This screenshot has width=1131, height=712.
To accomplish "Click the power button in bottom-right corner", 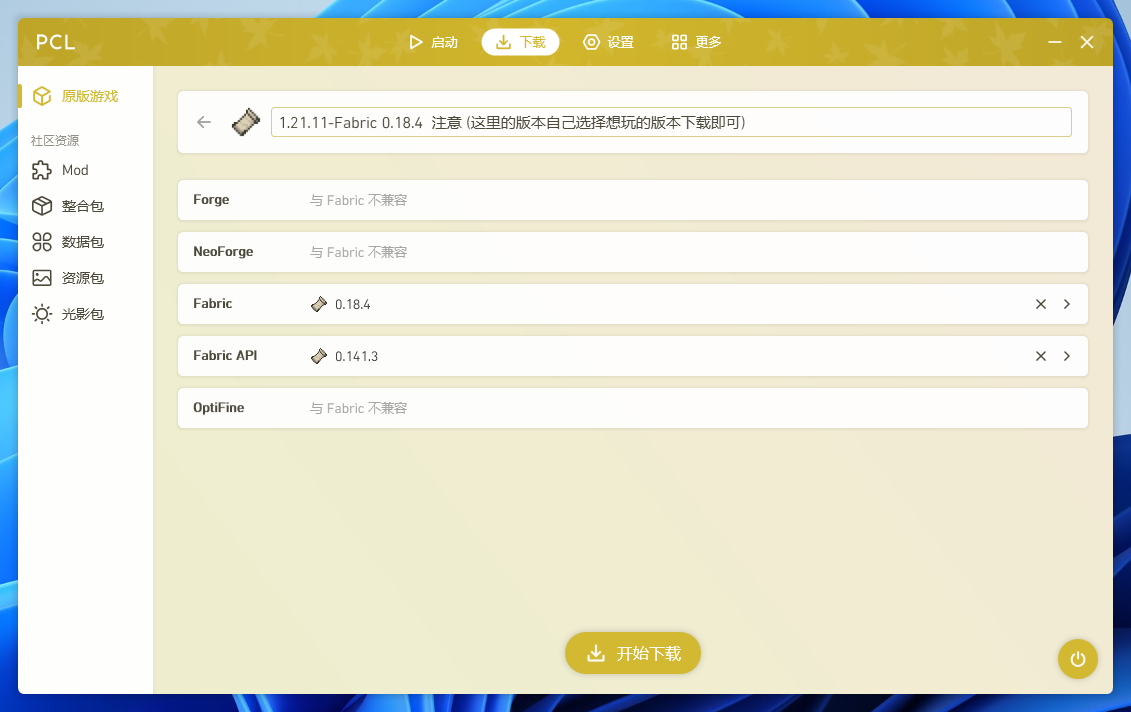I will 1077,659.
